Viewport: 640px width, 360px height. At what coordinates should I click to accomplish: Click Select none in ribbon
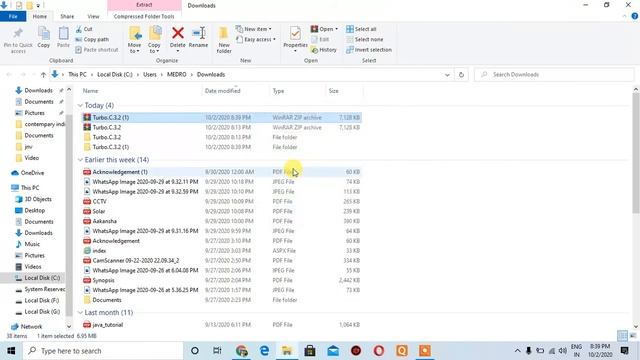(x=364, y=39)
